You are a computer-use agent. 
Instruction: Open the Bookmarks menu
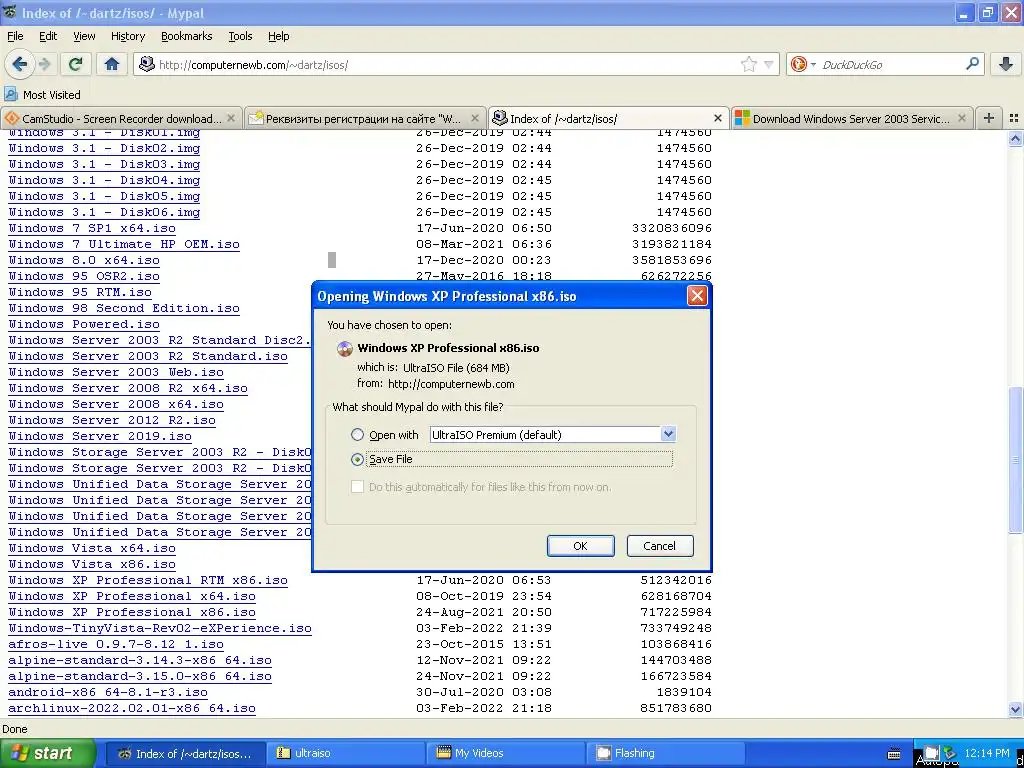[186, 36]
